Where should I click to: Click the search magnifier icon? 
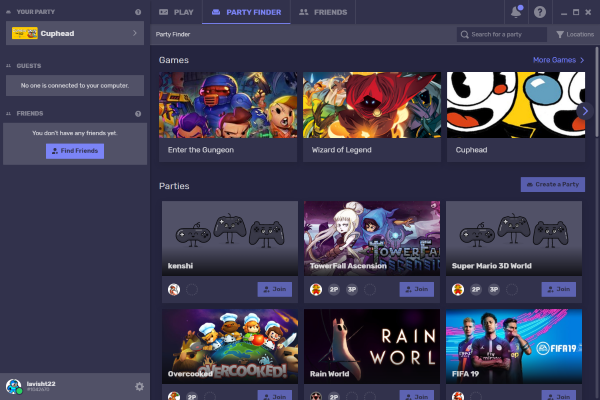(465, 34)
